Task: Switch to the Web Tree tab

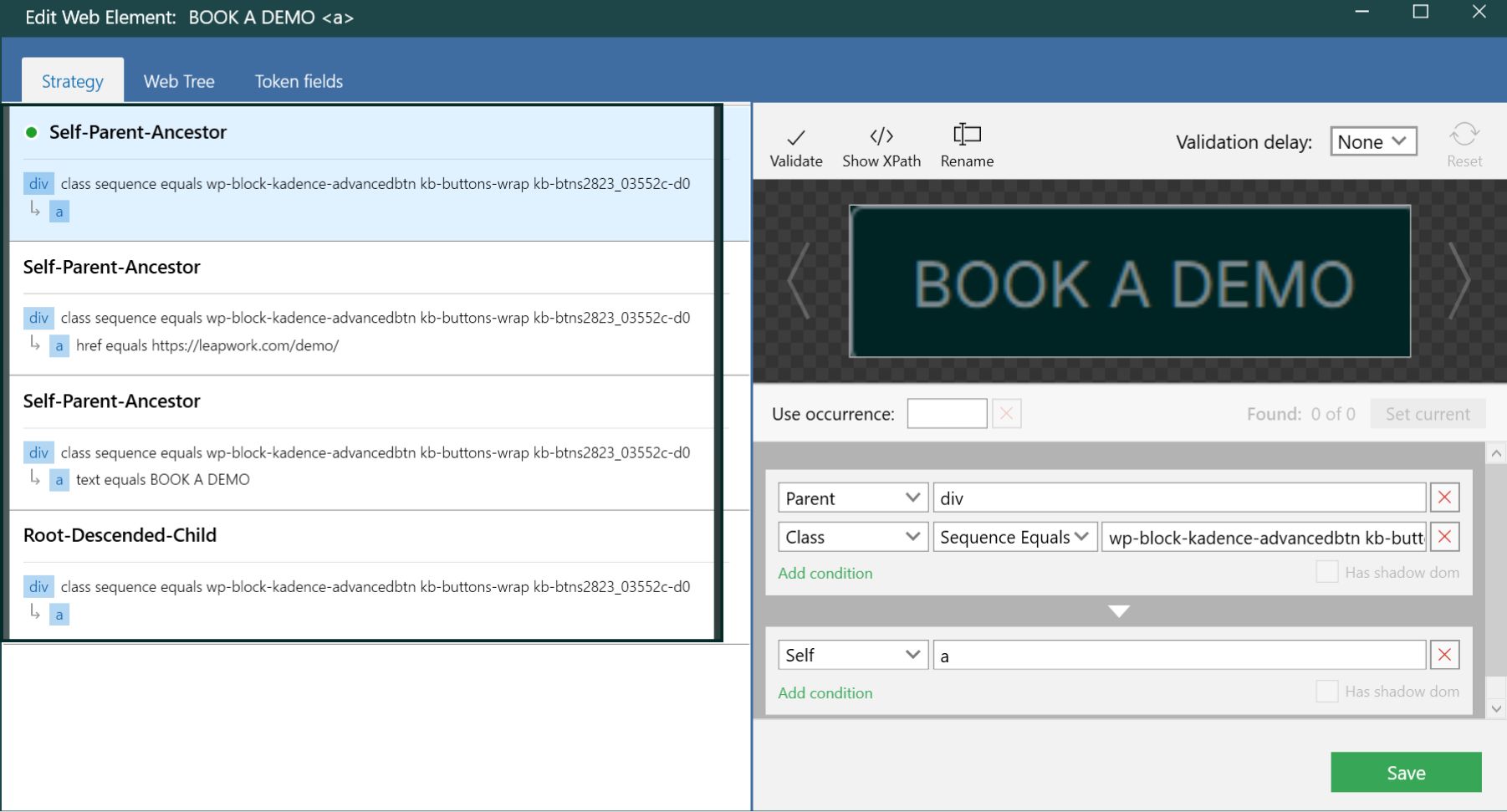Action: (179, 81)
